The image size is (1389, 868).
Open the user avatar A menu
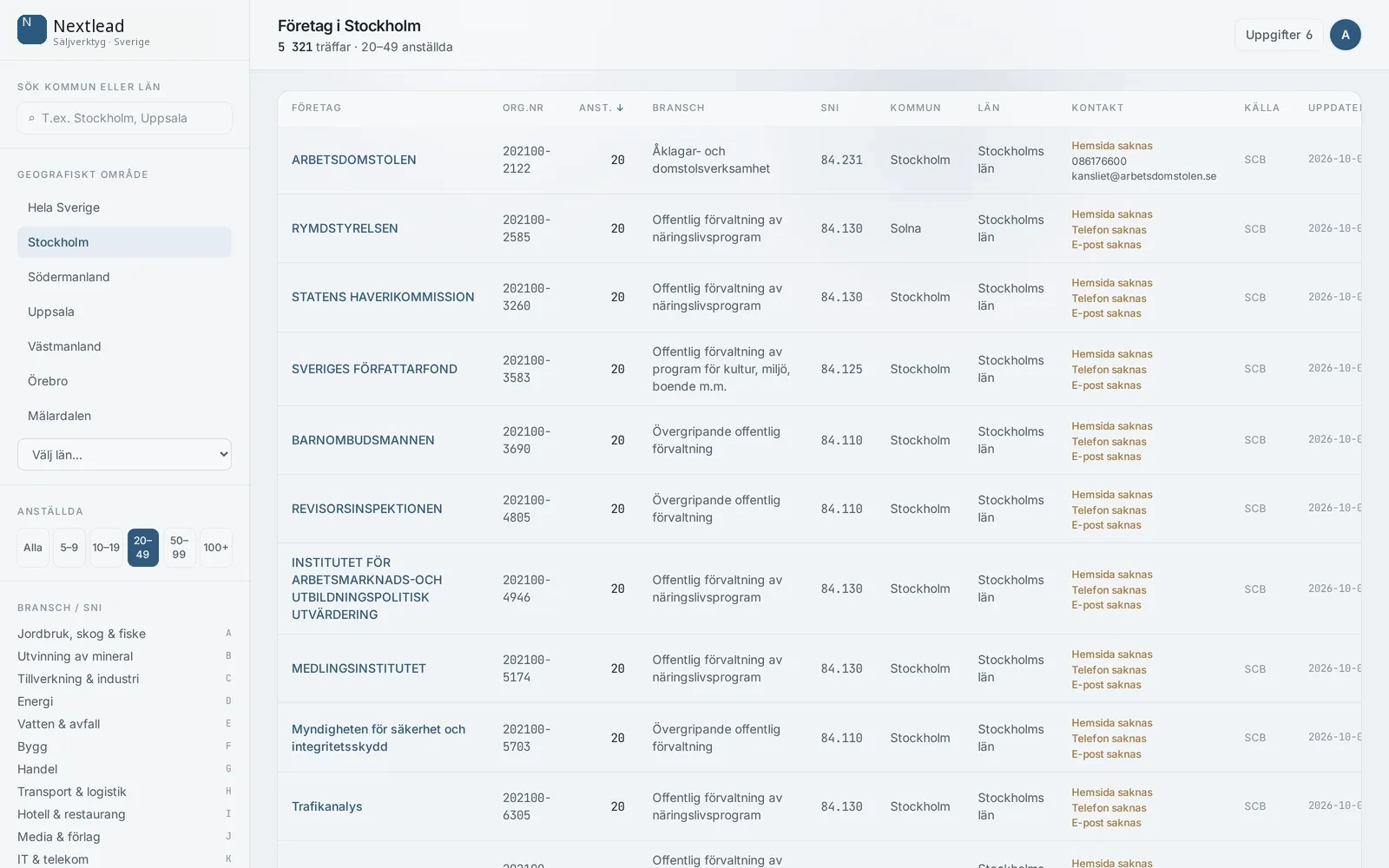point(1345,35)
